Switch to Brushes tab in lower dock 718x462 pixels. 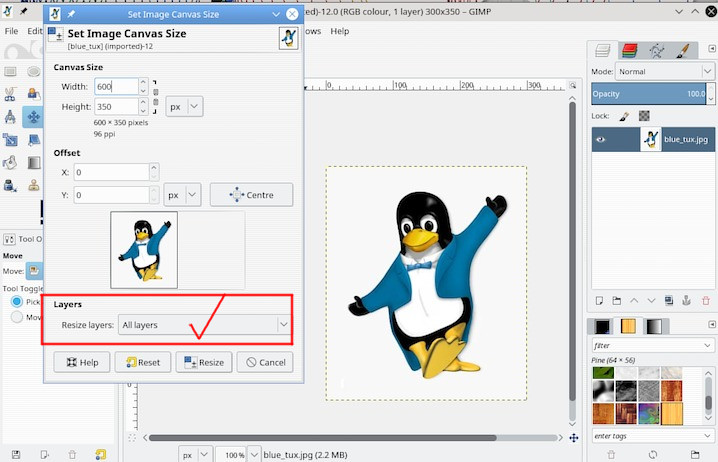click(602, 326)
